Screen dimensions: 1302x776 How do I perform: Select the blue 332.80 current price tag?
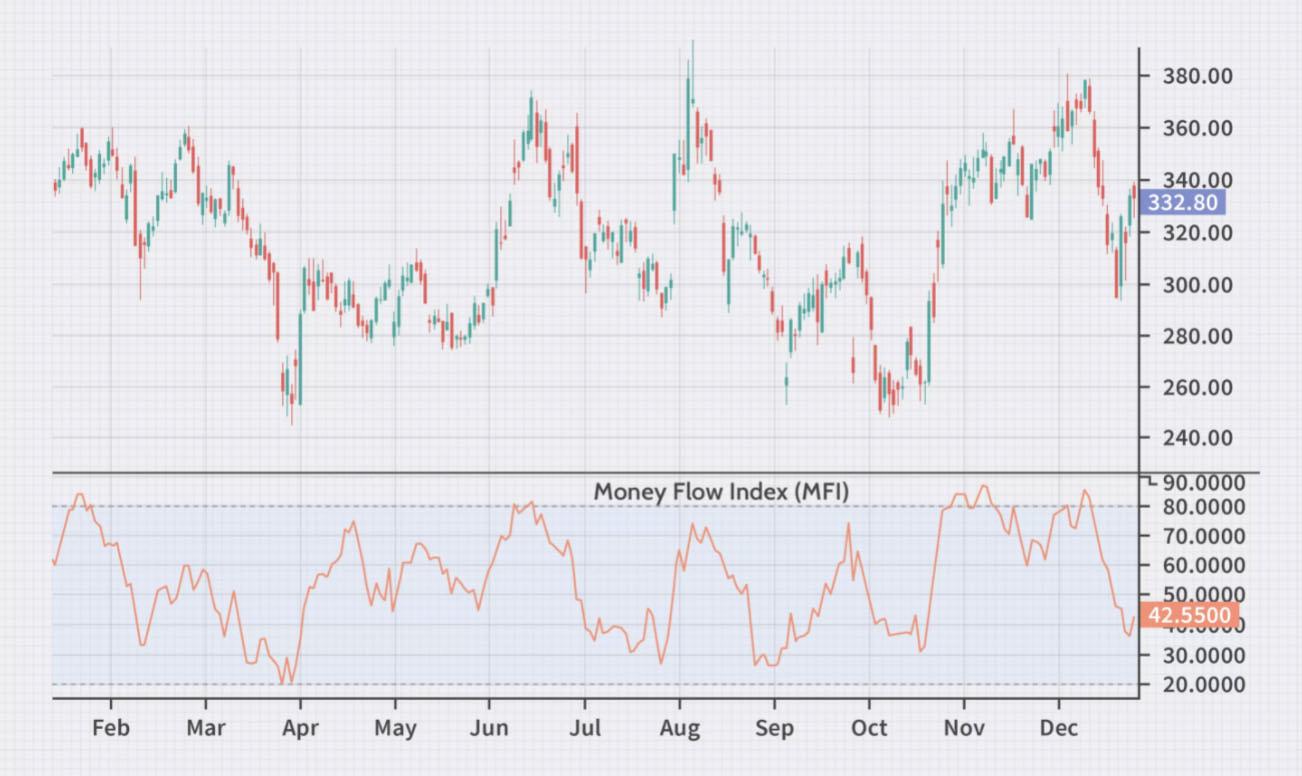tap(1184, 203)
